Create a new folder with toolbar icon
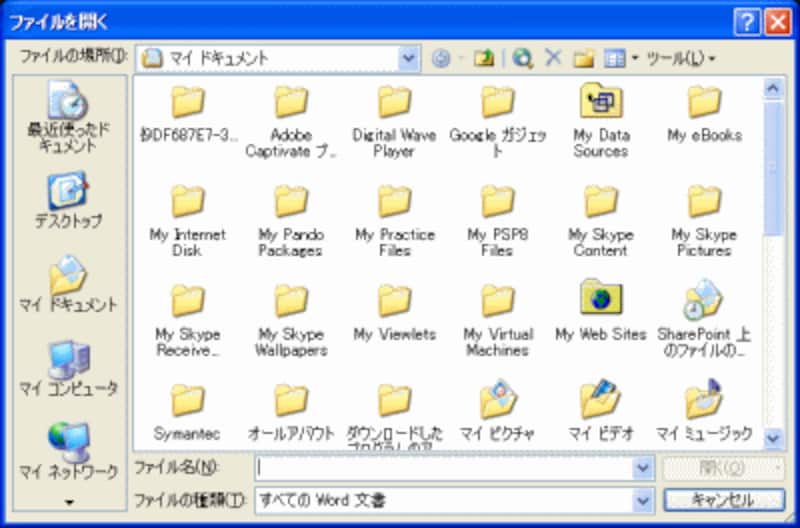The height and width of the screenshot is (528, 800). (584, 59)
